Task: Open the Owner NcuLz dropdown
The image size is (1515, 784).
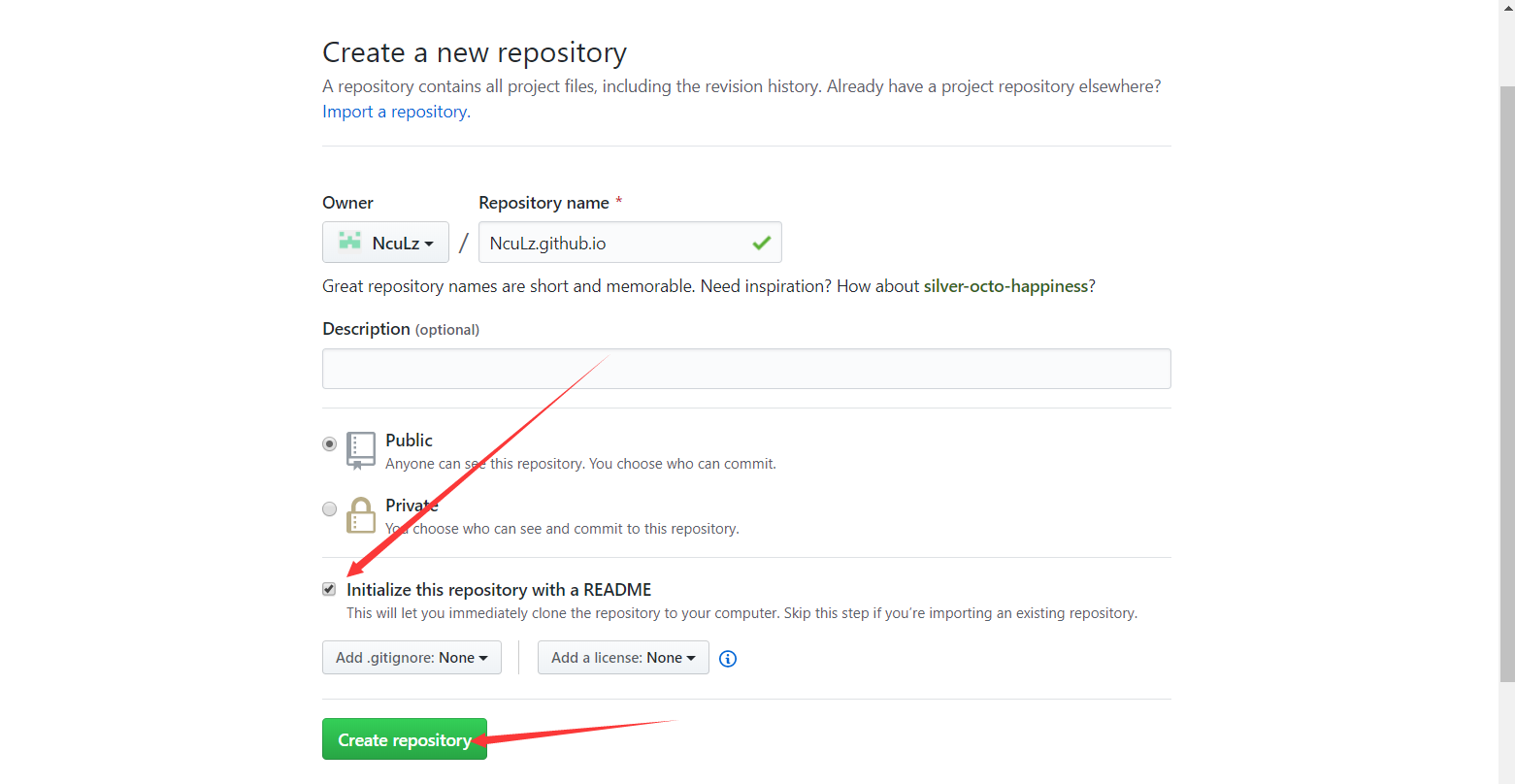Action: [x=385, y=242]
